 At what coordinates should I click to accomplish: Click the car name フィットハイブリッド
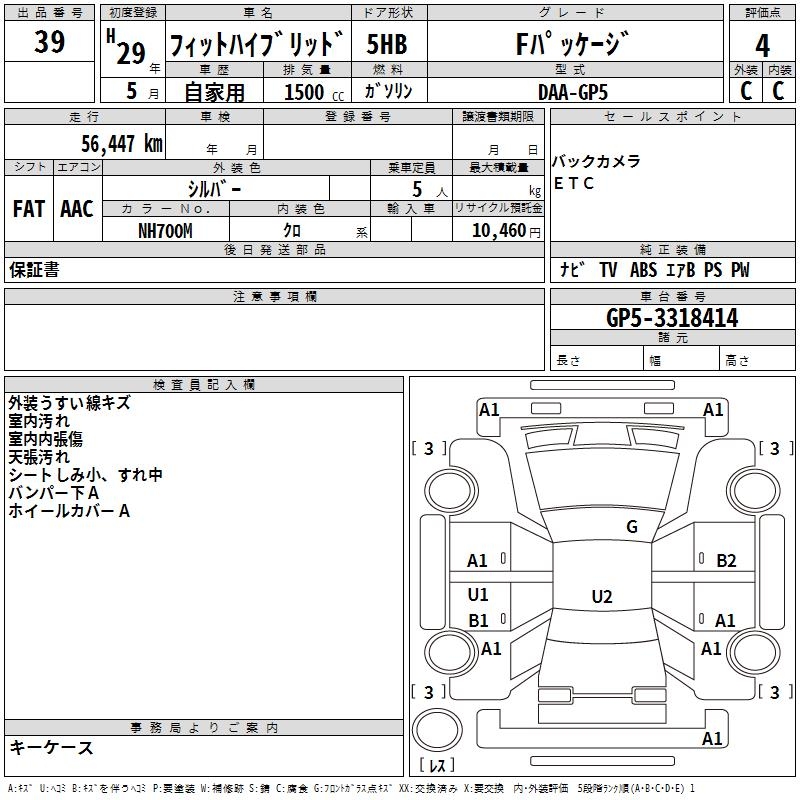pos(256,44)
